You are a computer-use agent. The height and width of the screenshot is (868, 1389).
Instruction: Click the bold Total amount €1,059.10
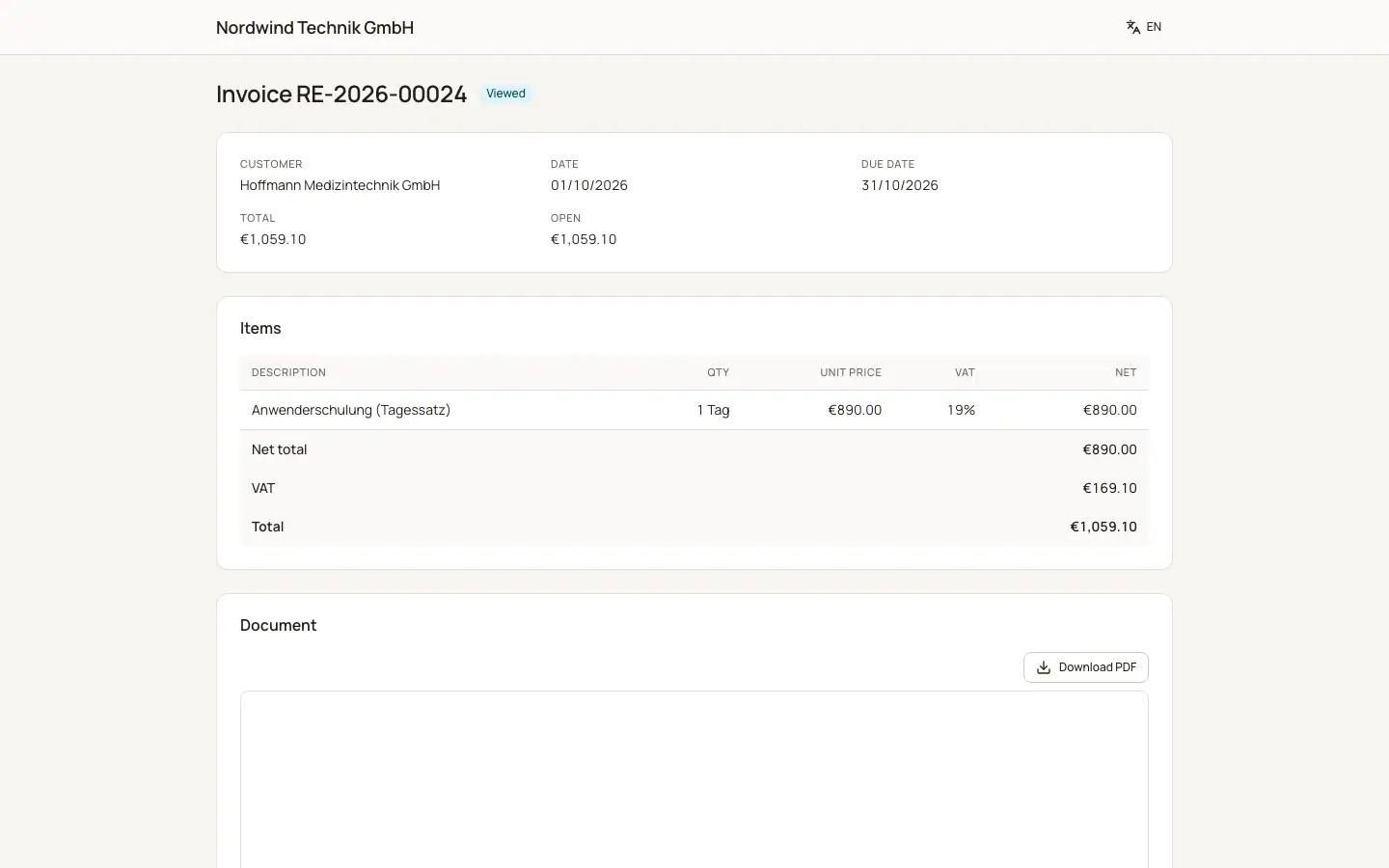tap(1103, 527)
